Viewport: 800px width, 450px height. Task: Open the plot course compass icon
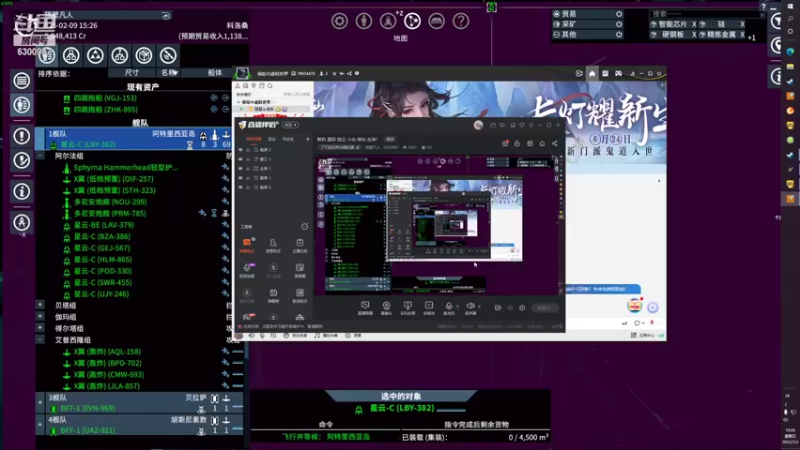point(21,222)
